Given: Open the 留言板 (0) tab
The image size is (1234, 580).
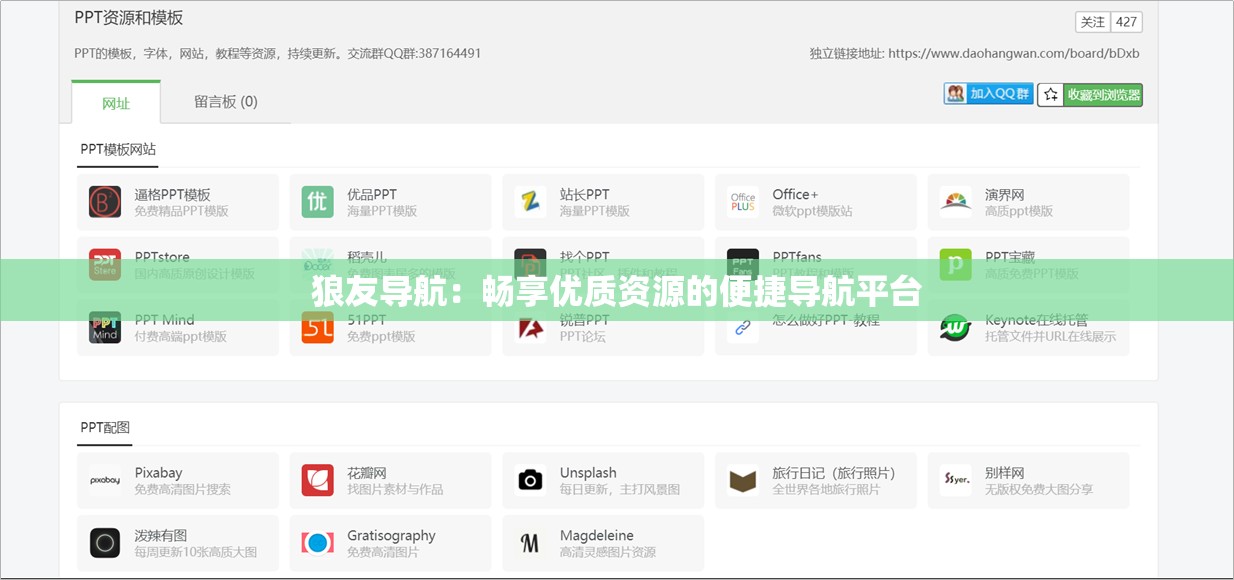Looking at the screenshot, I should point(226,102).
